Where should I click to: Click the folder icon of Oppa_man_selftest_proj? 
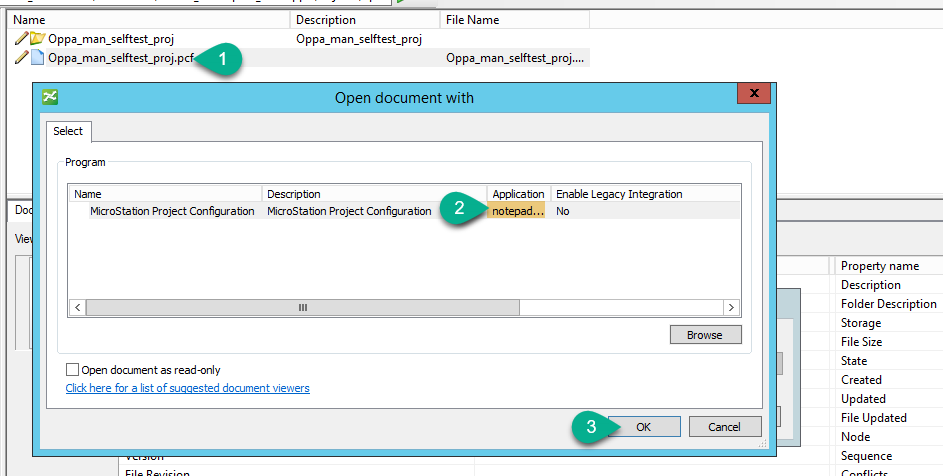click(37, 39)
